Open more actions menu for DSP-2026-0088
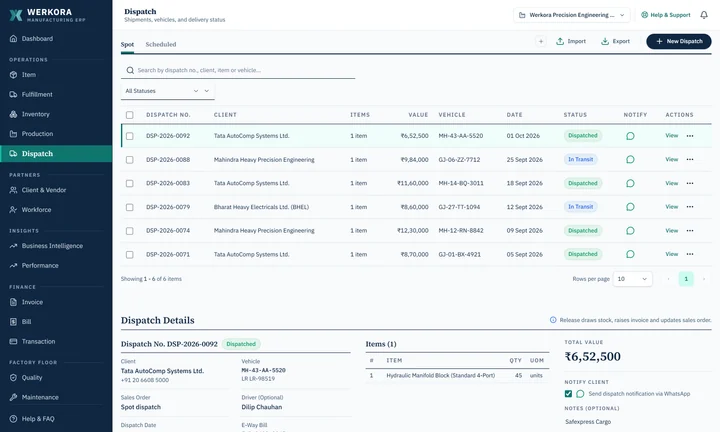The height and width of the screenshot is (432, 720). point(690,159)
